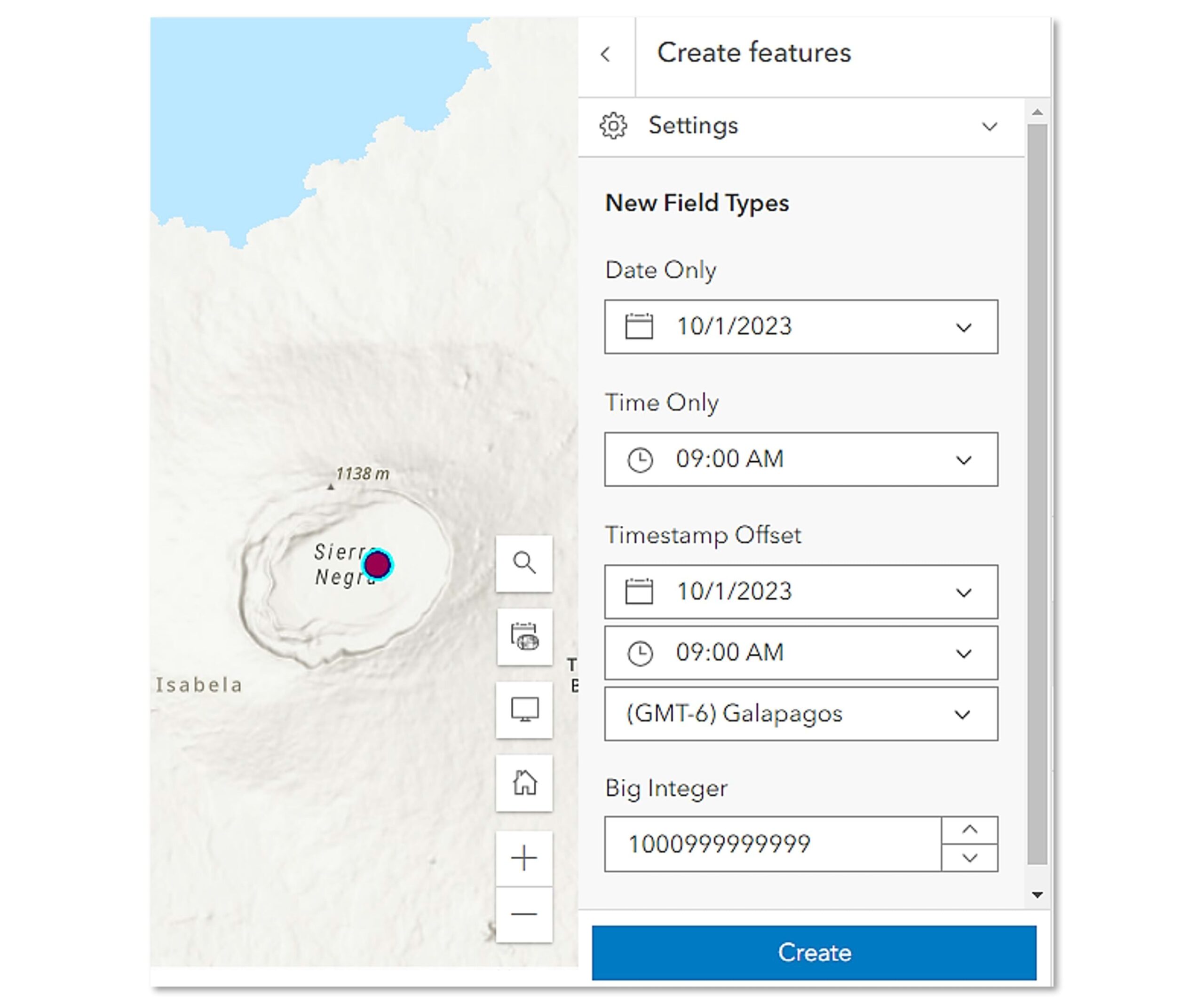Image resolution: width=1204 pixels, height=1004 pixels.
Task: Click the clock icon in Time Only field
Action: click(x=641, y=459)
